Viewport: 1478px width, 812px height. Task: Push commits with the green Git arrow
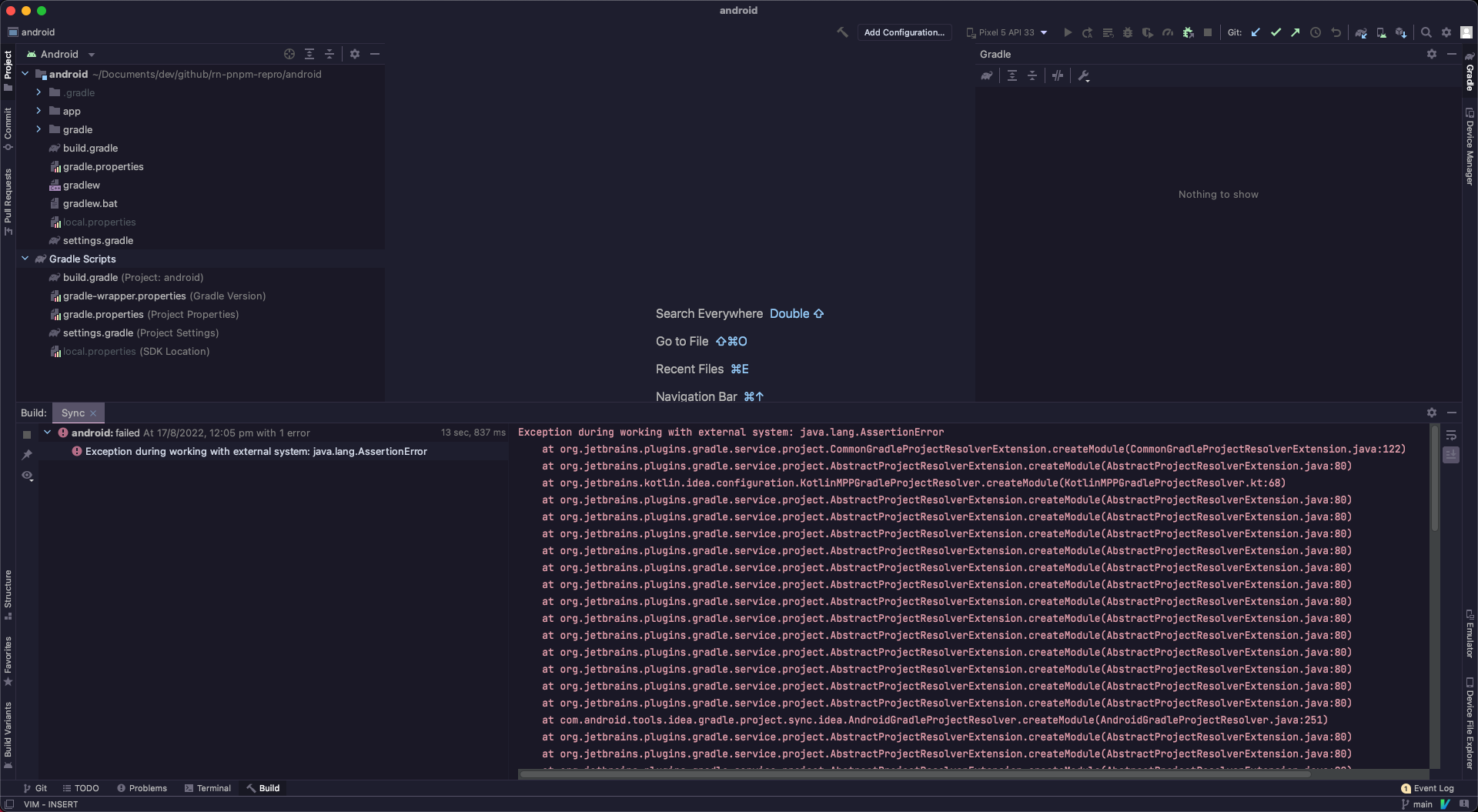click(x=1295, y=32)
